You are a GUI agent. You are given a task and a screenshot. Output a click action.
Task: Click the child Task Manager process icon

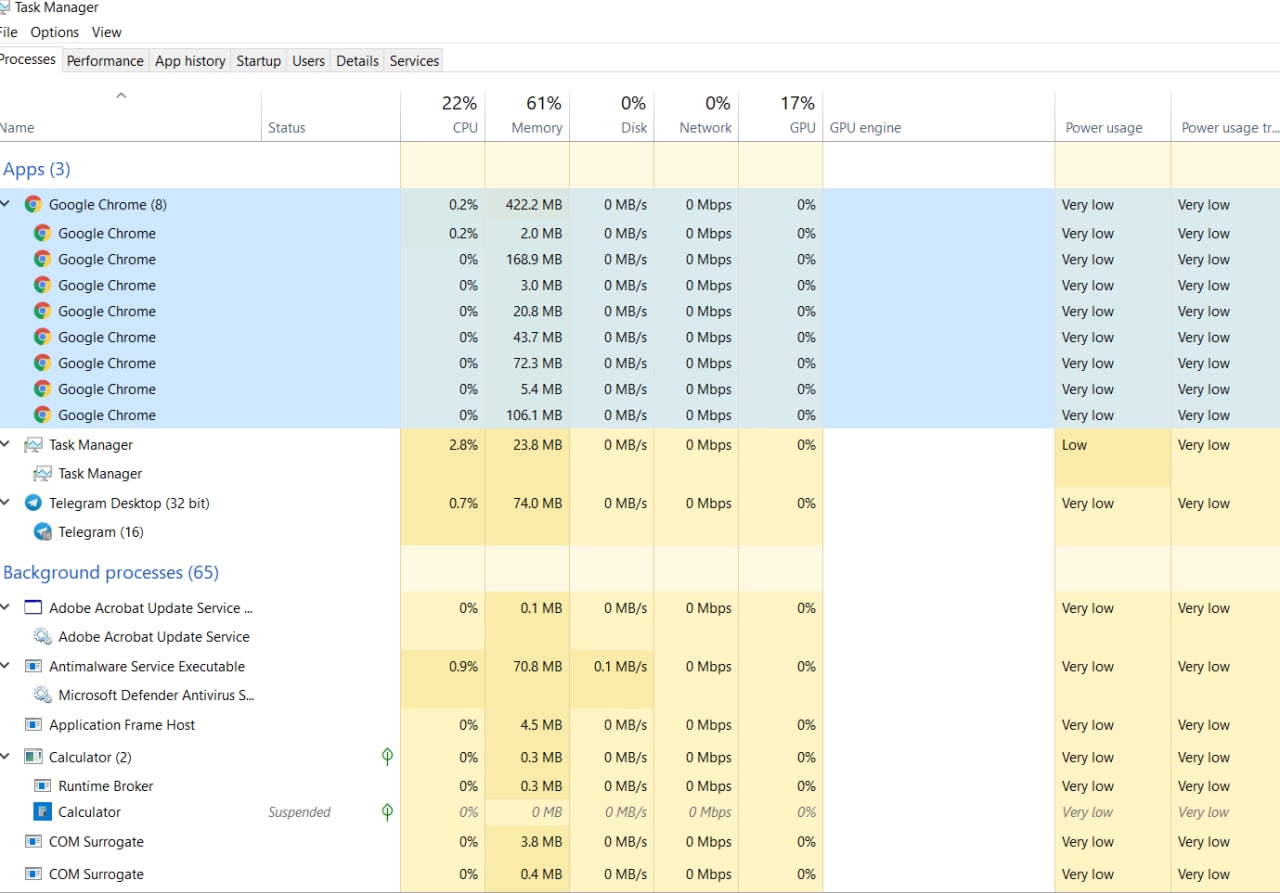(42, 473)
